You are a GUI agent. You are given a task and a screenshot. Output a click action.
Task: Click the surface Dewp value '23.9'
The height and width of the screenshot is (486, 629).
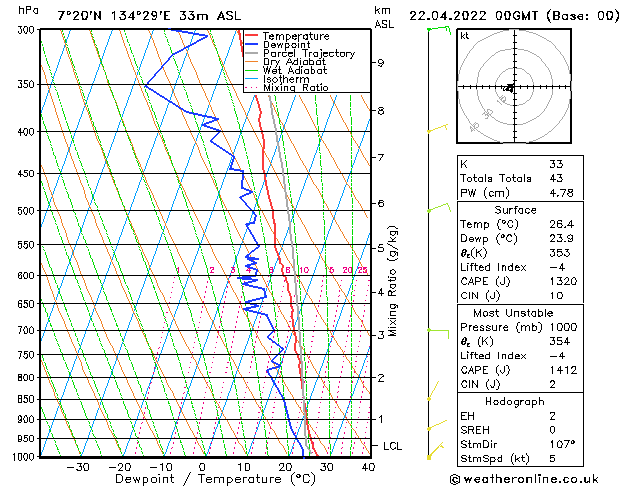561,238
